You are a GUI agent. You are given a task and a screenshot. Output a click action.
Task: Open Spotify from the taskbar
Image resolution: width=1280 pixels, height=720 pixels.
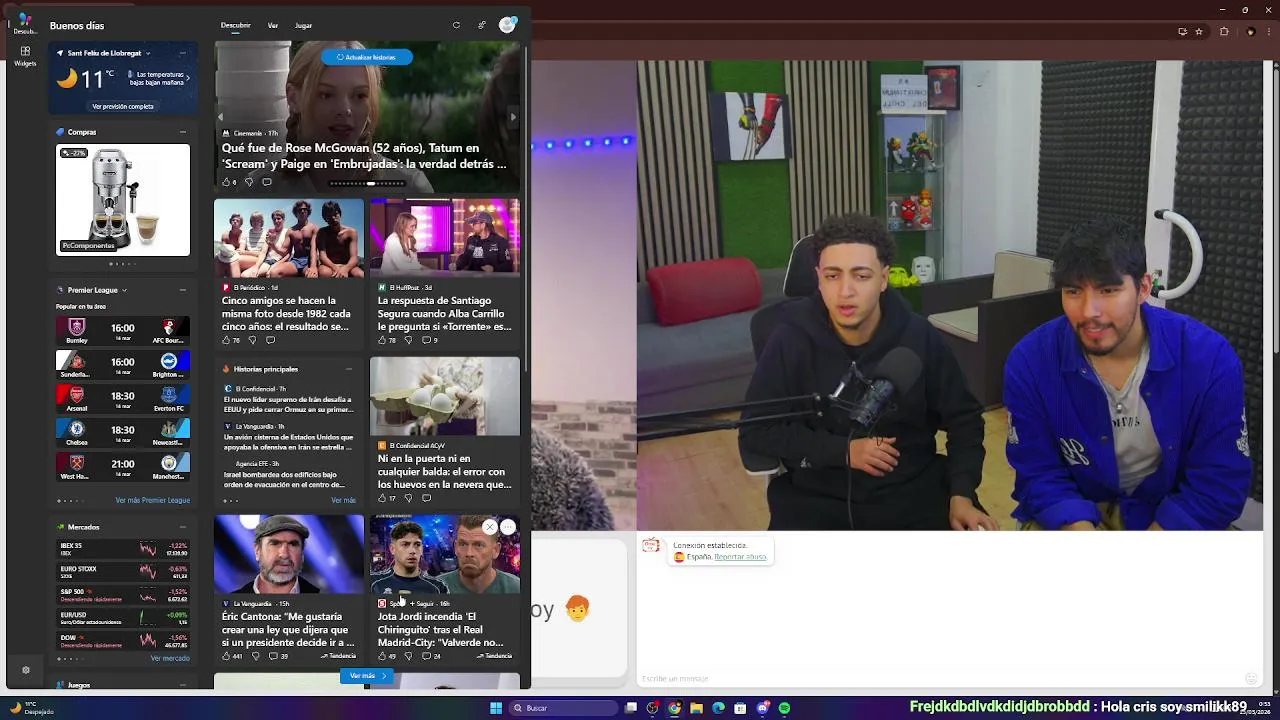click(x=785, y=708)
